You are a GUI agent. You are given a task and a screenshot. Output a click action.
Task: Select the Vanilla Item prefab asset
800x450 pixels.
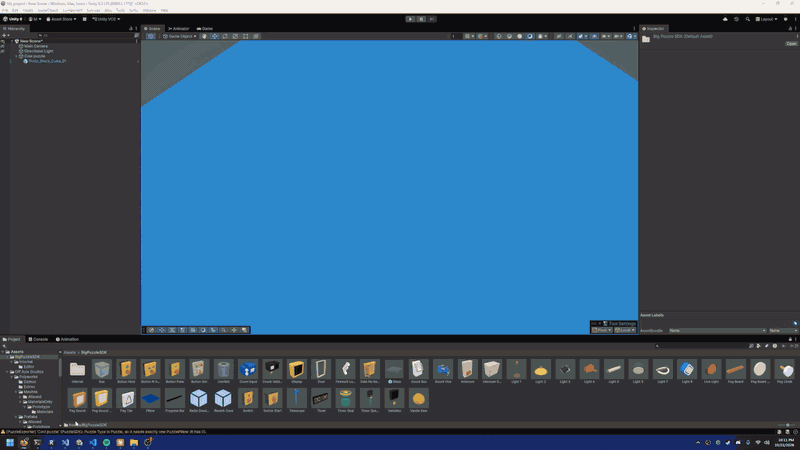coord(418,401)
